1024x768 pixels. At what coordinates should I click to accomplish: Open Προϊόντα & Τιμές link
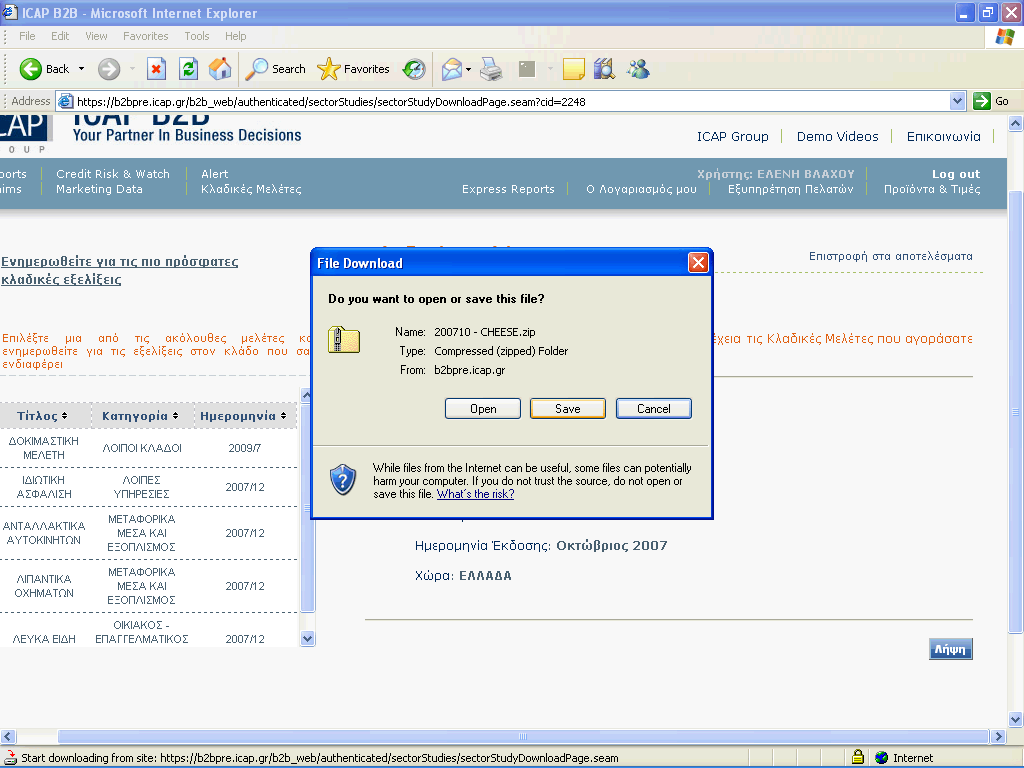[932, 189]
